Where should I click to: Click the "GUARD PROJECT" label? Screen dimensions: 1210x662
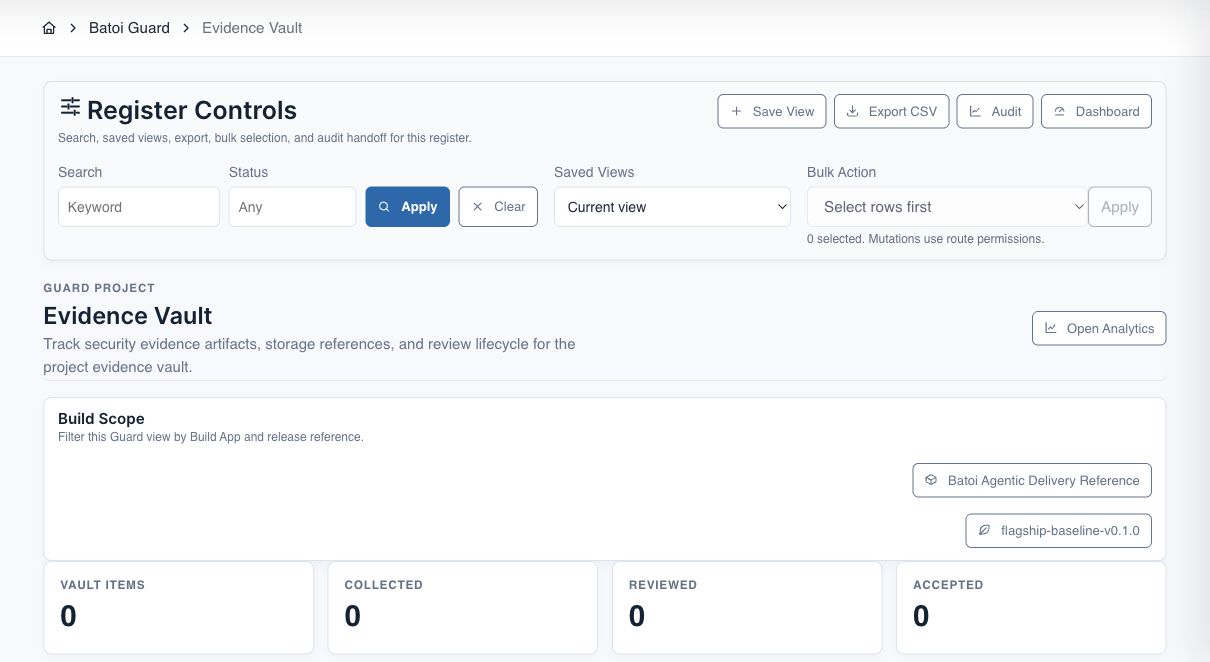coord(99,288)
